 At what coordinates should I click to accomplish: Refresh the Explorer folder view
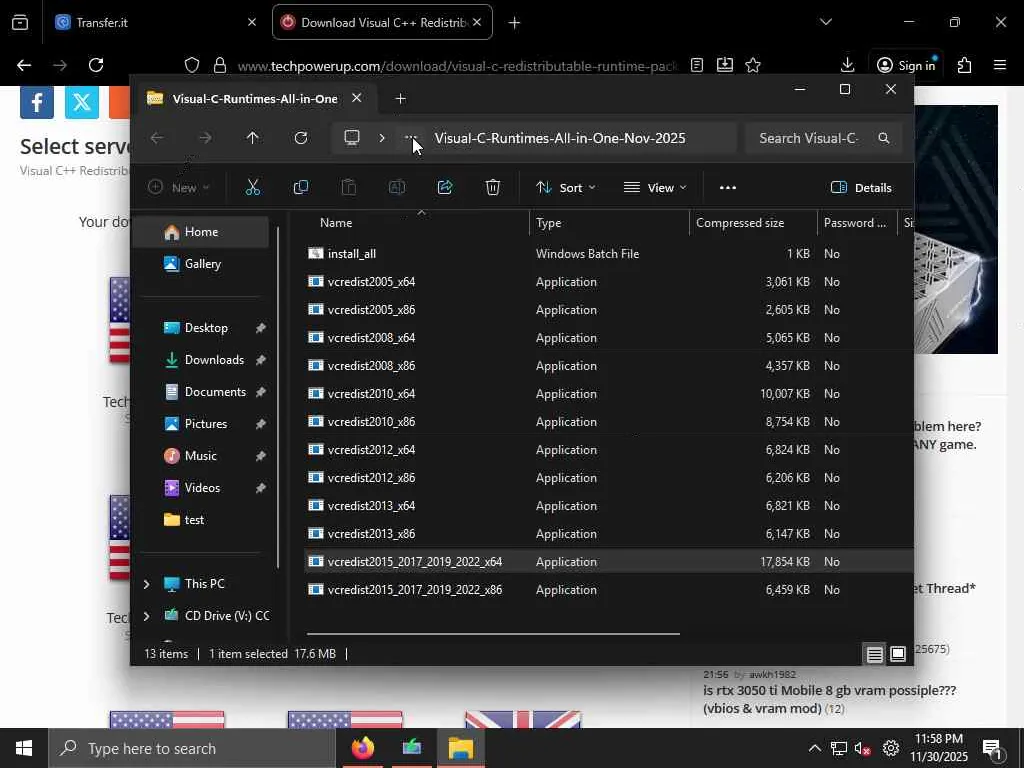(301, 138)
